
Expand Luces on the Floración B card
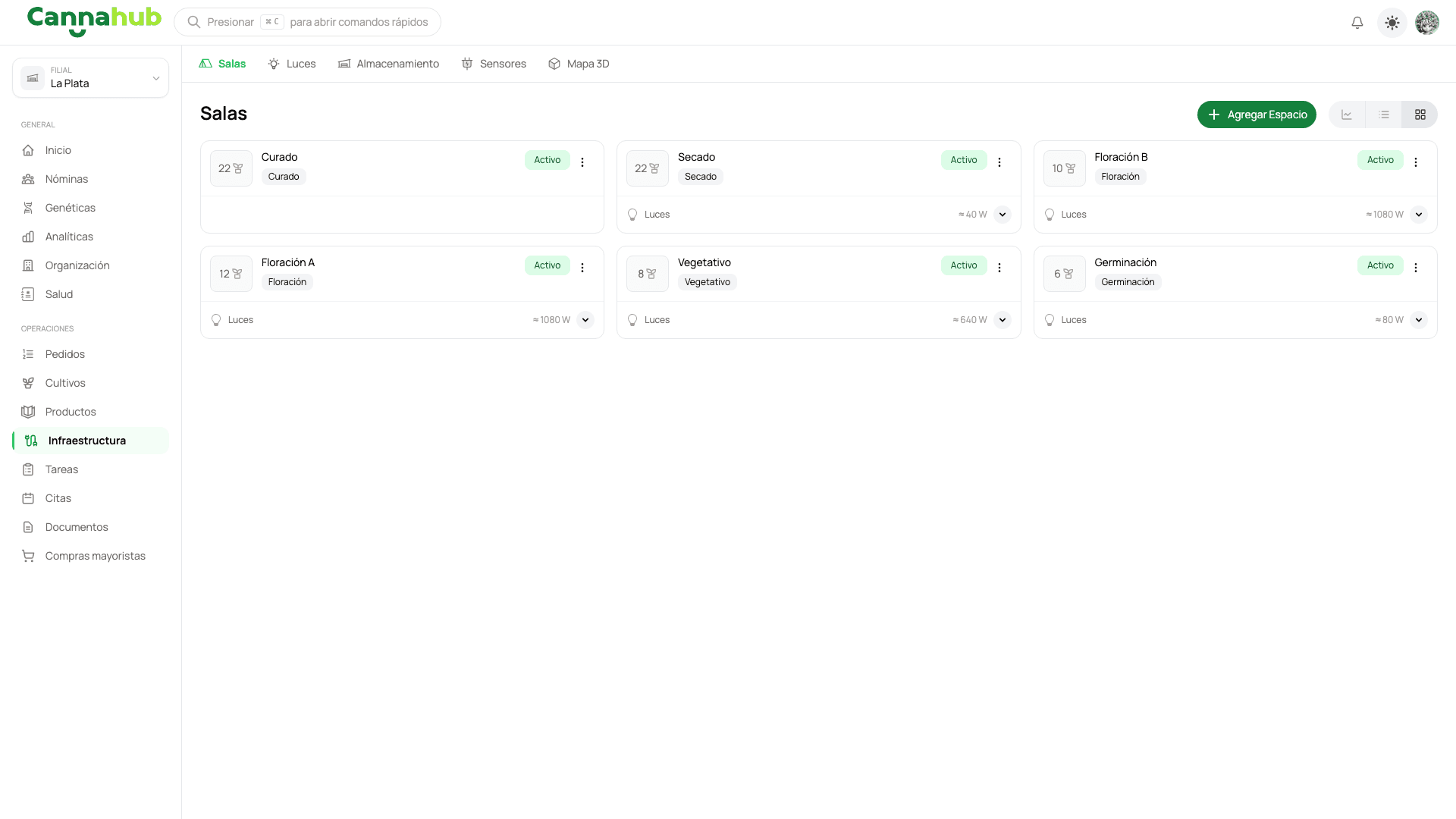(x=1419, y=215)
